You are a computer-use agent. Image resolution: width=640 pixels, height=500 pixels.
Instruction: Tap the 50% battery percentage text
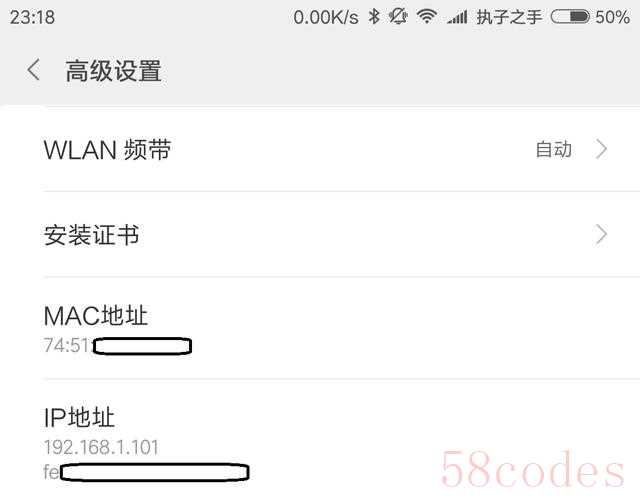(x=612, y=17)
